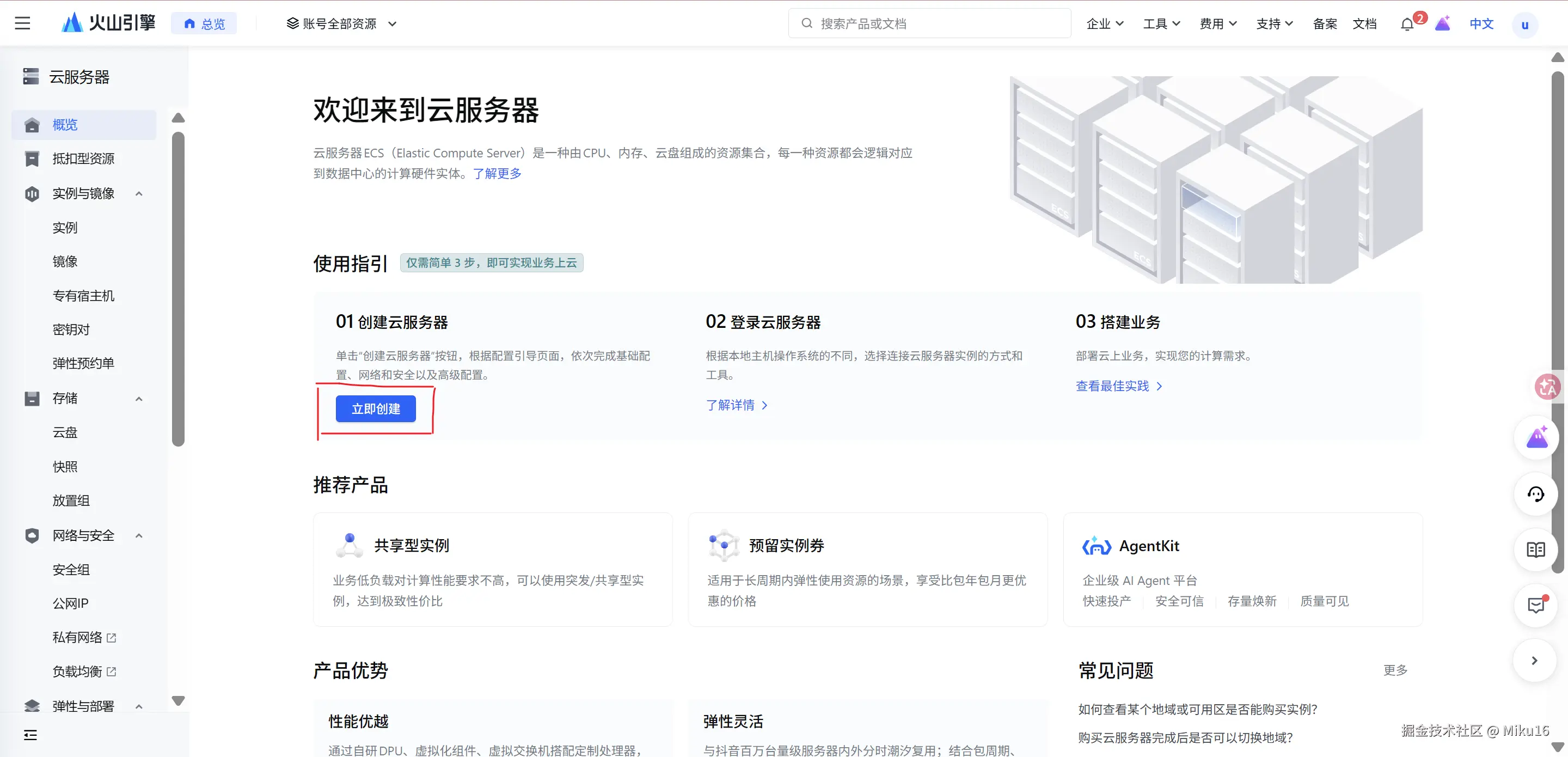Viewport: 1568px width, 757px height.
Task: Collapse the sidebar using bottom-left icon
Action: coord(30,735)
